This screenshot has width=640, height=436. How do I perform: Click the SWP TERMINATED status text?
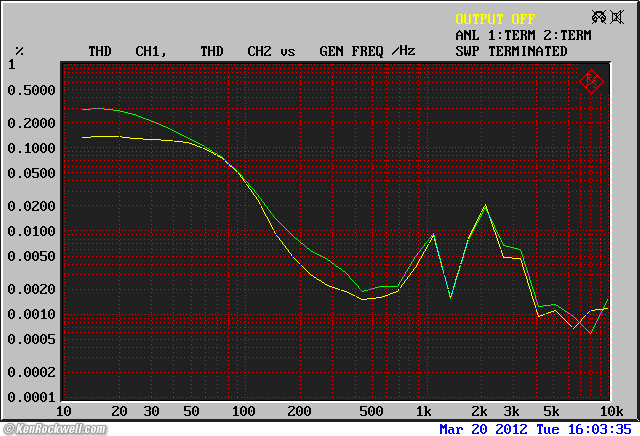(x=511, y=51)
